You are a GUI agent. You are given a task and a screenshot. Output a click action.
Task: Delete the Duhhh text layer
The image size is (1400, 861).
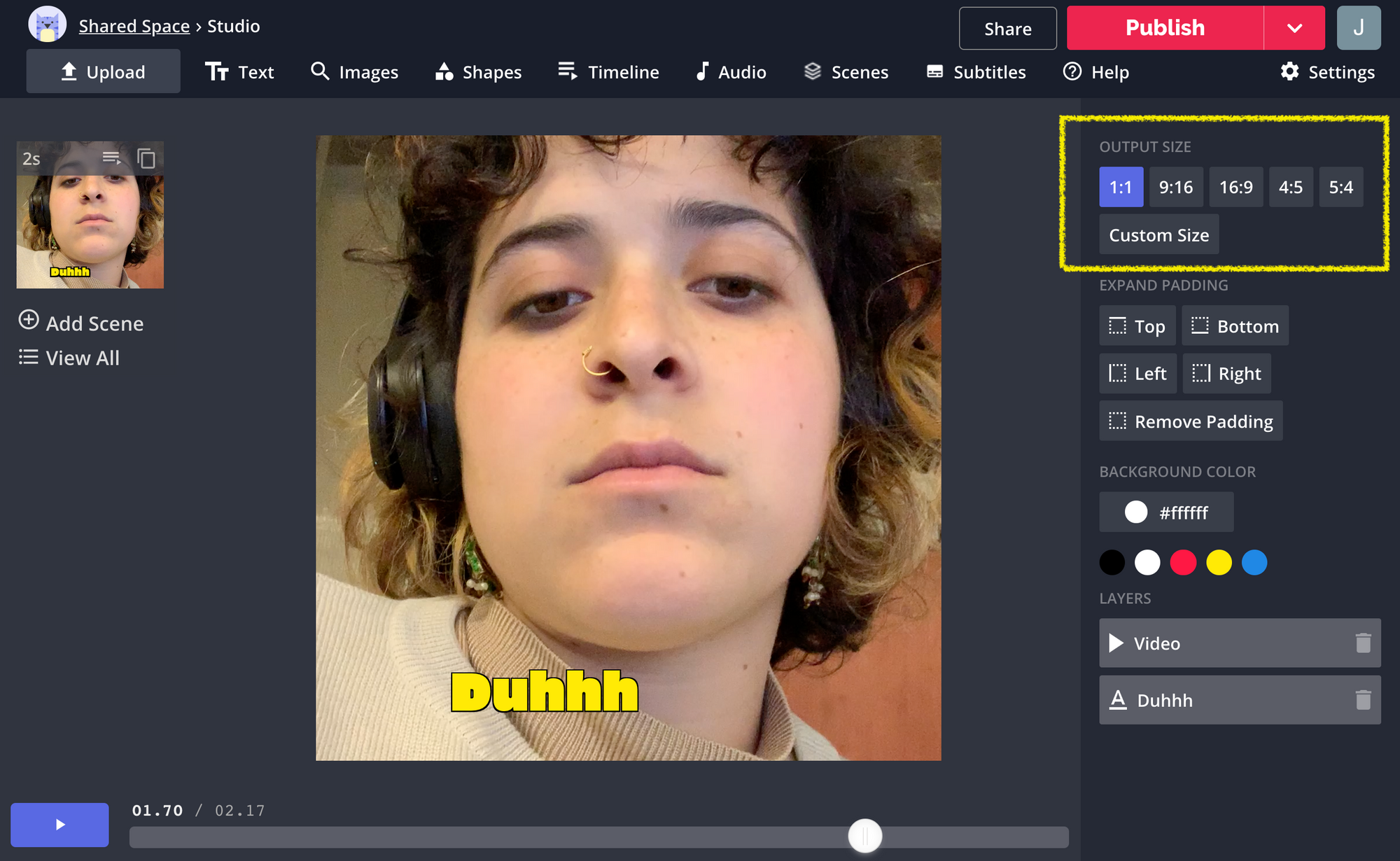tap(1363, 700)
